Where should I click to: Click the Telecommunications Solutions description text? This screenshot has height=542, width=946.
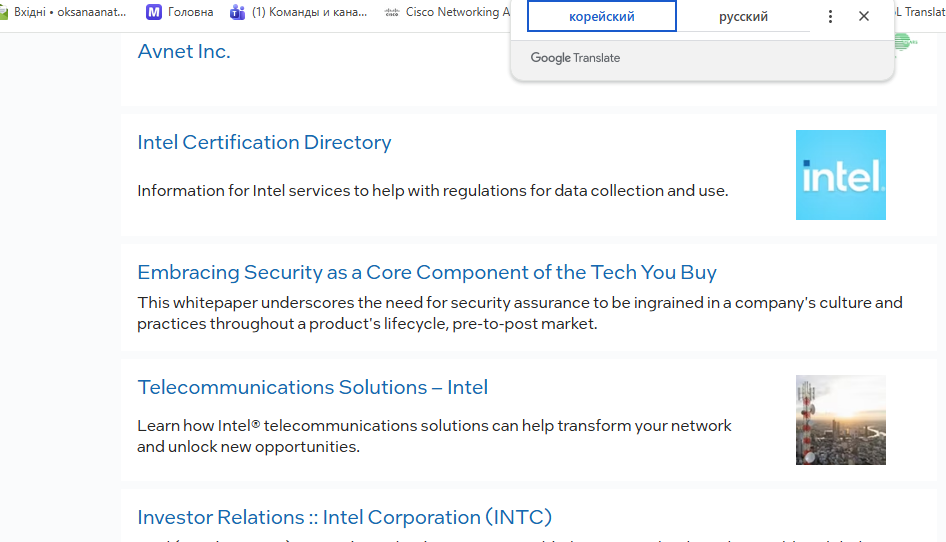434,436
